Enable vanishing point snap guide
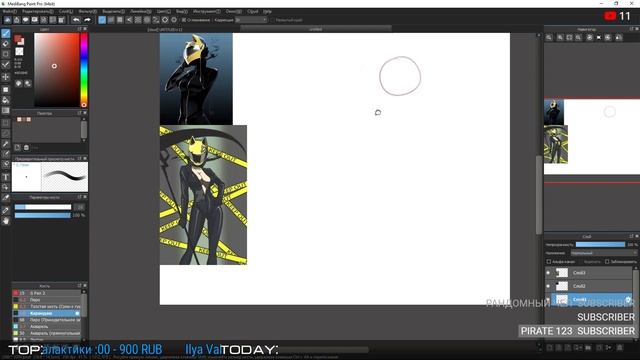640x360 pixels. pyautogui.click(x=129, y=20)
